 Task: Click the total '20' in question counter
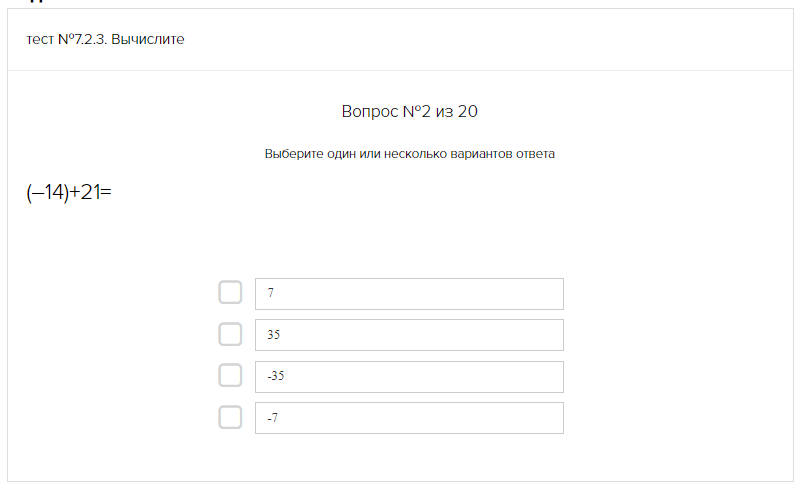point(467,111)
